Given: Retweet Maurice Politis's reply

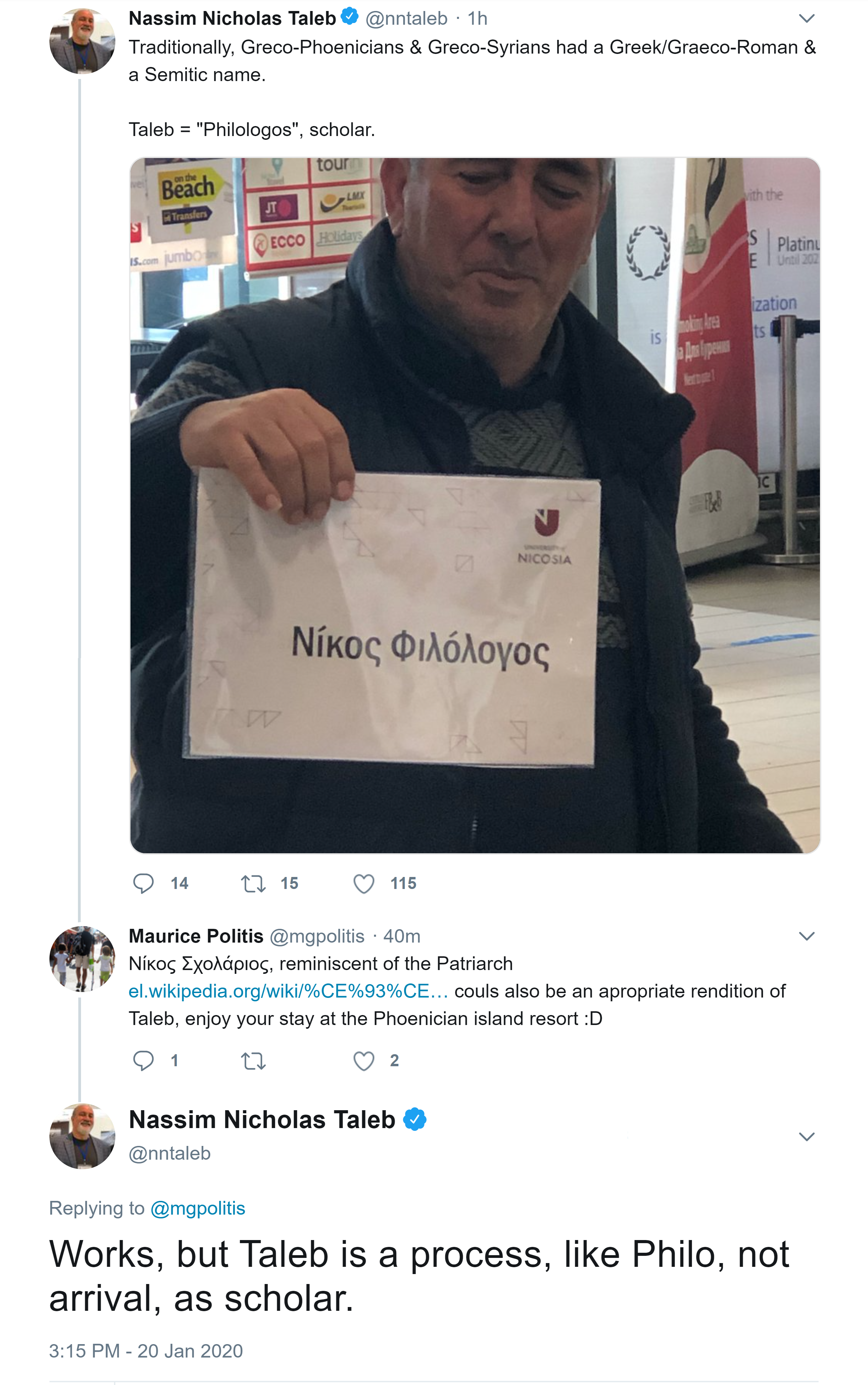Looking at the screenshot, I should click(x=253, y=1061).
